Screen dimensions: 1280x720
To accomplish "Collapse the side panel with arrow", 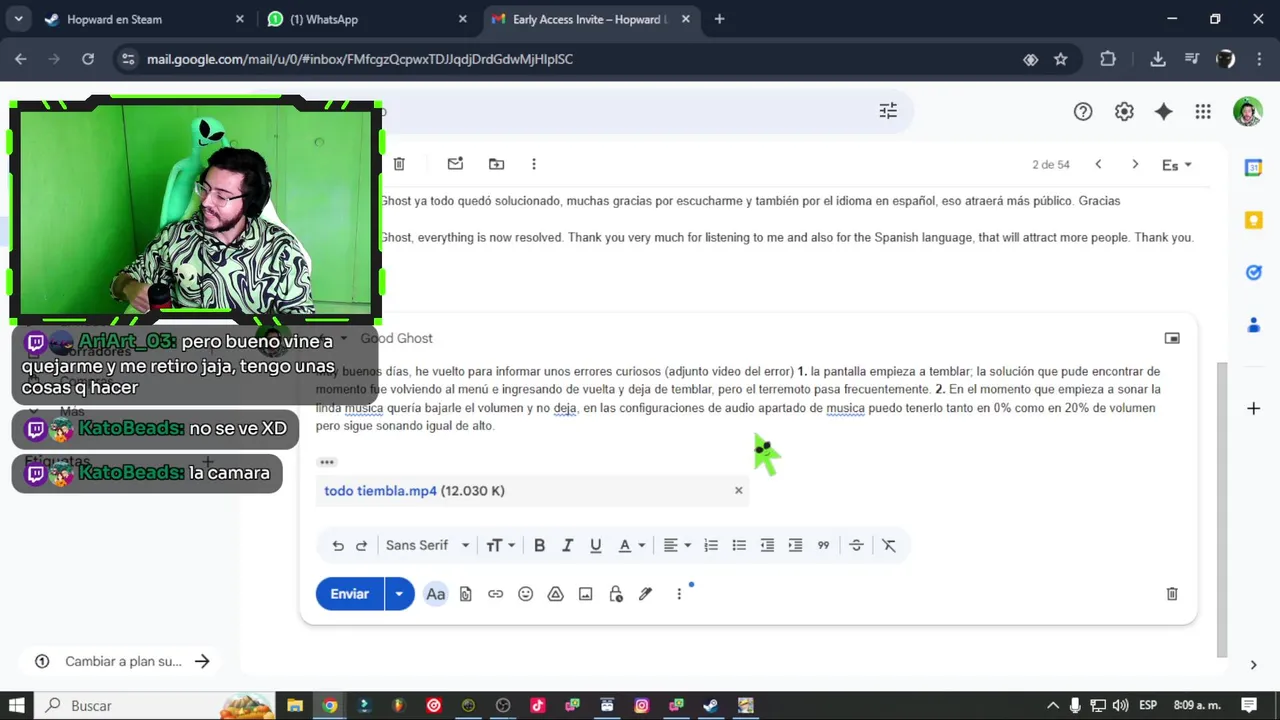I will (x=1253, y=665).
